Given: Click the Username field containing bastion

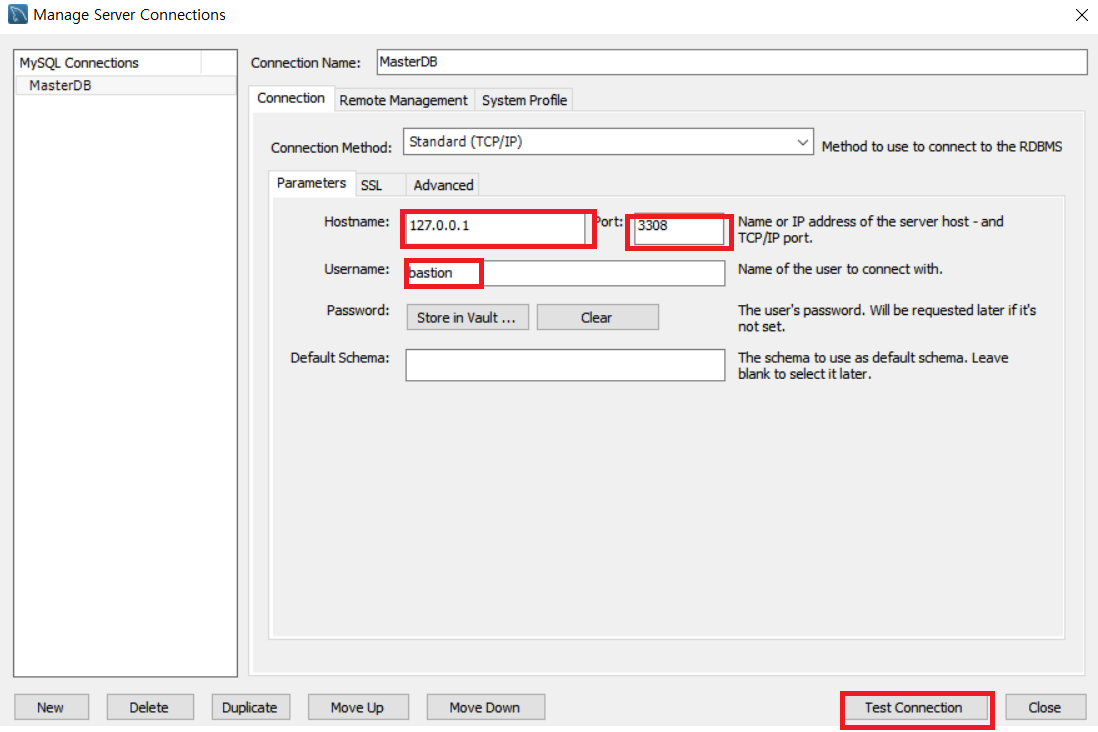Looking at the screenshot, I should [x=565, y=273].
